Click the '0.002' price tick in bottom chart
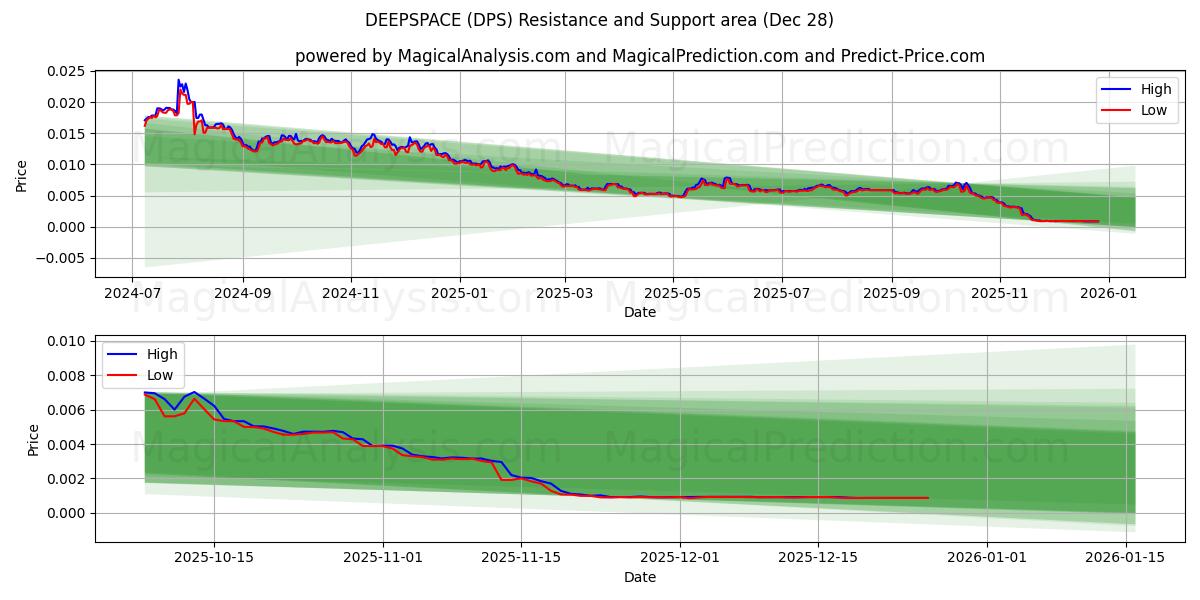The height and width of the screenshot is (600, 1200). click(x=68, y=479)
